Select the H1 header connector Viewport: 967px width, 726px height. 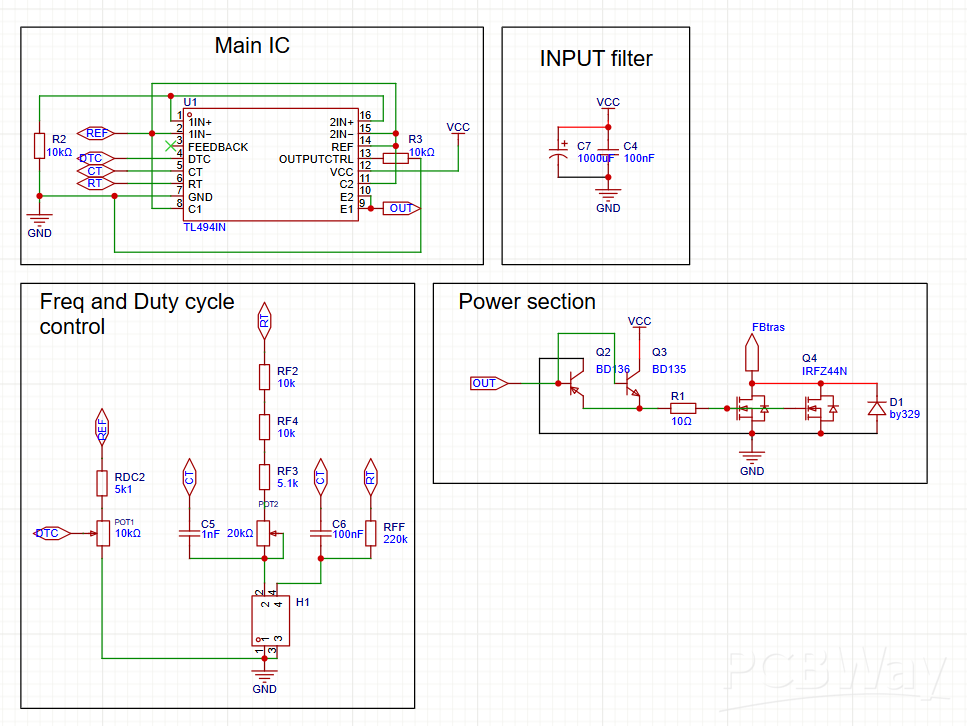click(x=271, y=621)
